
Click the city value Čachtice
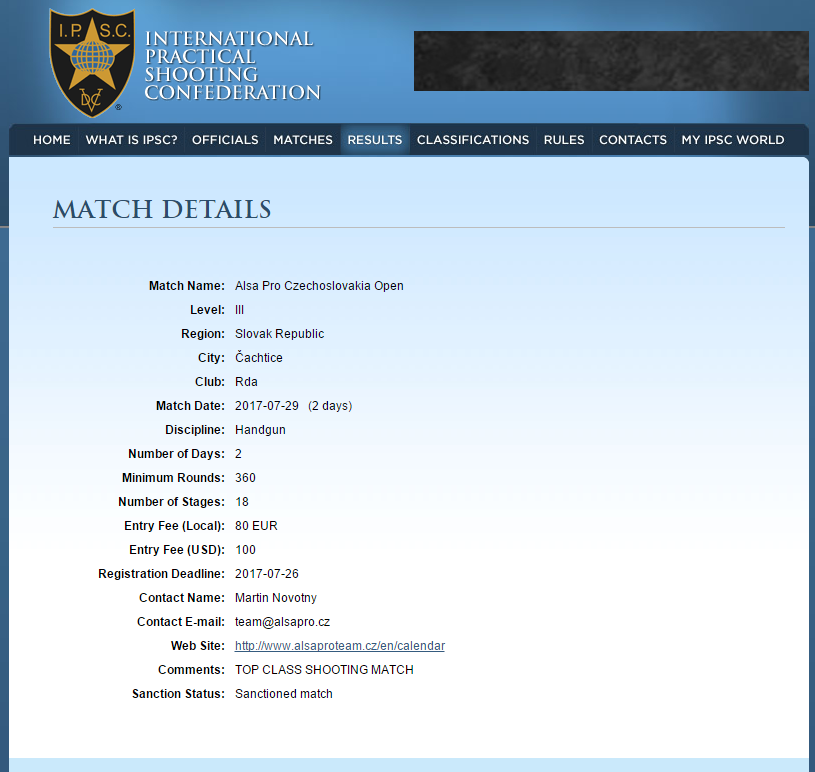click(259, 357)
